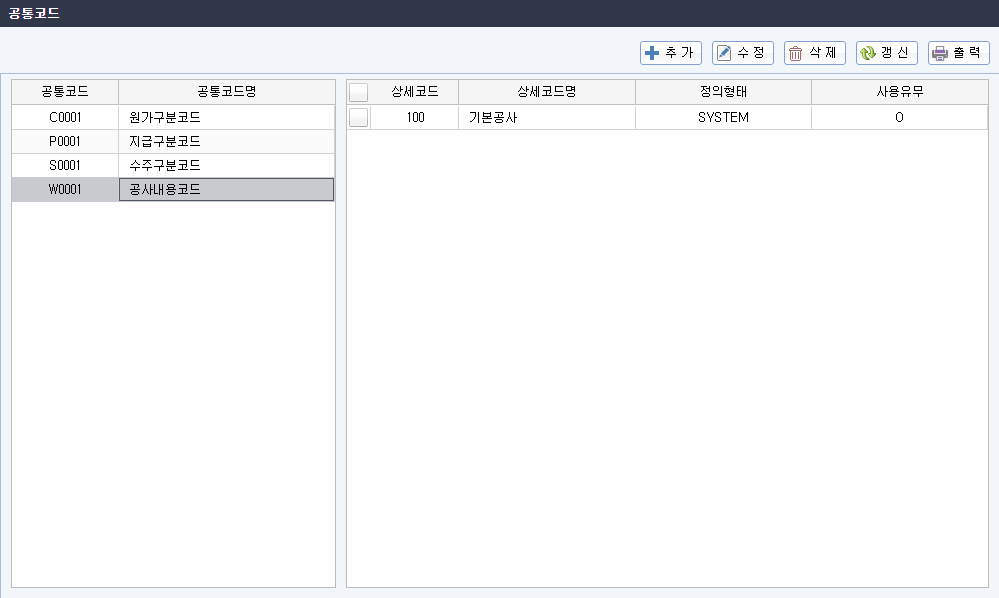Screen dimensions: 999x598
Task: Click the trash can icon for 삭제
Action: [x=795, y=53]
